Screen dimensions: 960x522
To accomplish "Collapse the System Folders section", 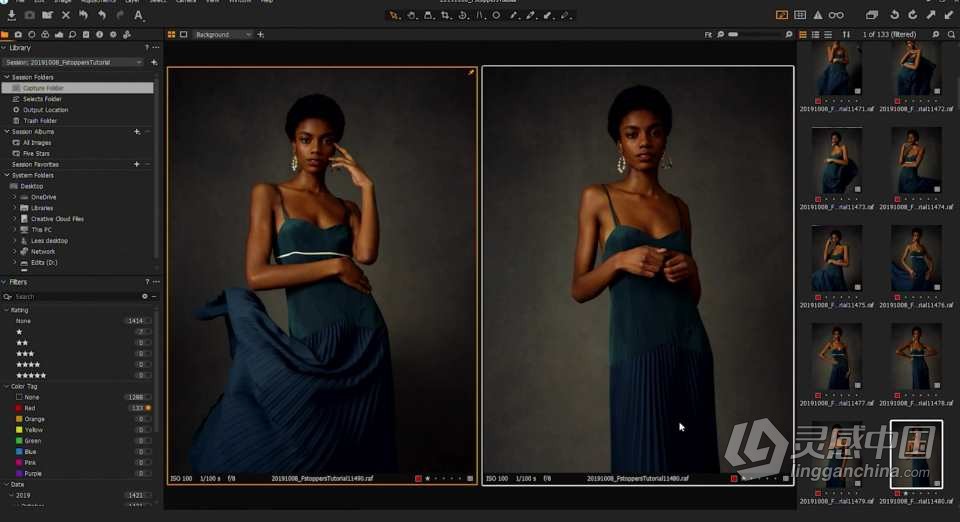I will coord(7,176).
